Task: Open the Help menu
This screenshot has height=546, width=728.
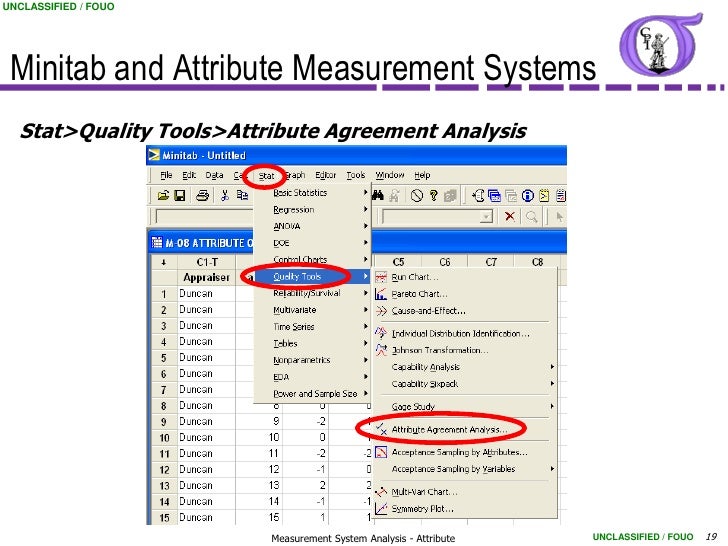Action: [x=422, y=176]
